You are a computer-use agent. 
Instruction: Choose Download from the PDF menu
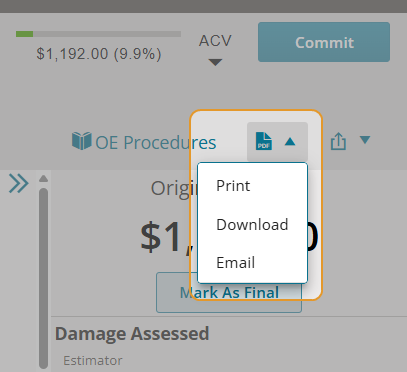click(253, 224)
